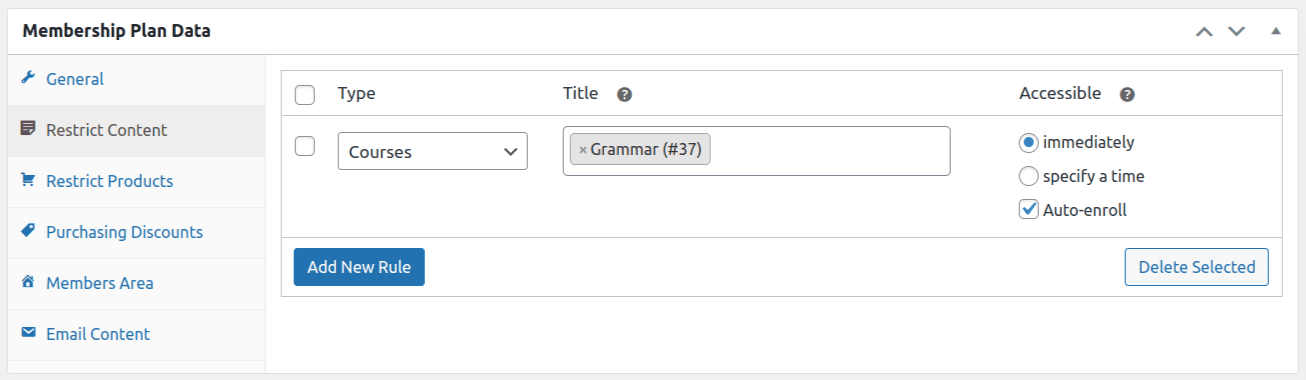Click the envelope icon for Email Content
The height and width of the screenshot is (380, 1306).
pos(28,333)
